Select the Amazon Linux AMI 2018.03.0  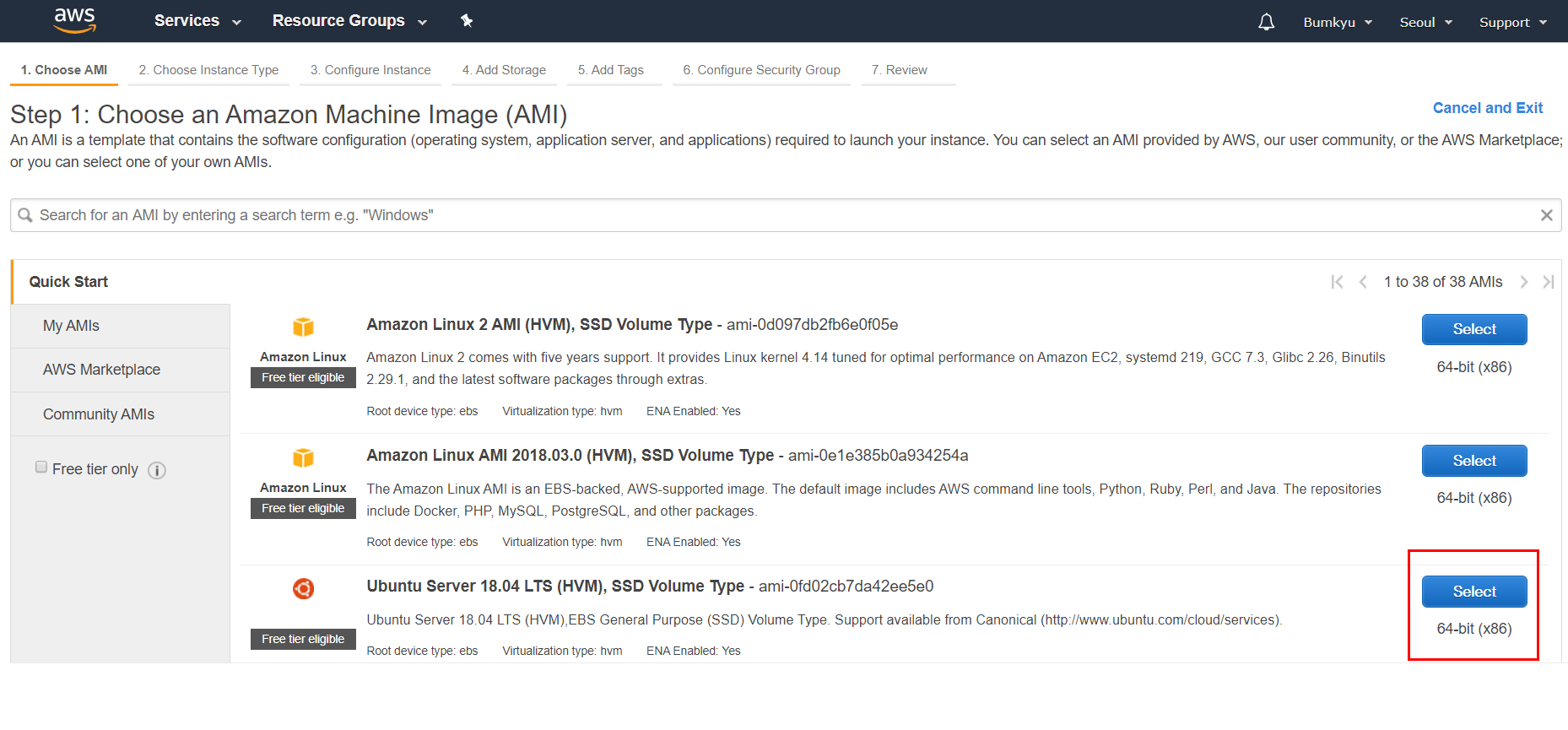pyautogui.click(x=1474, y=461)
